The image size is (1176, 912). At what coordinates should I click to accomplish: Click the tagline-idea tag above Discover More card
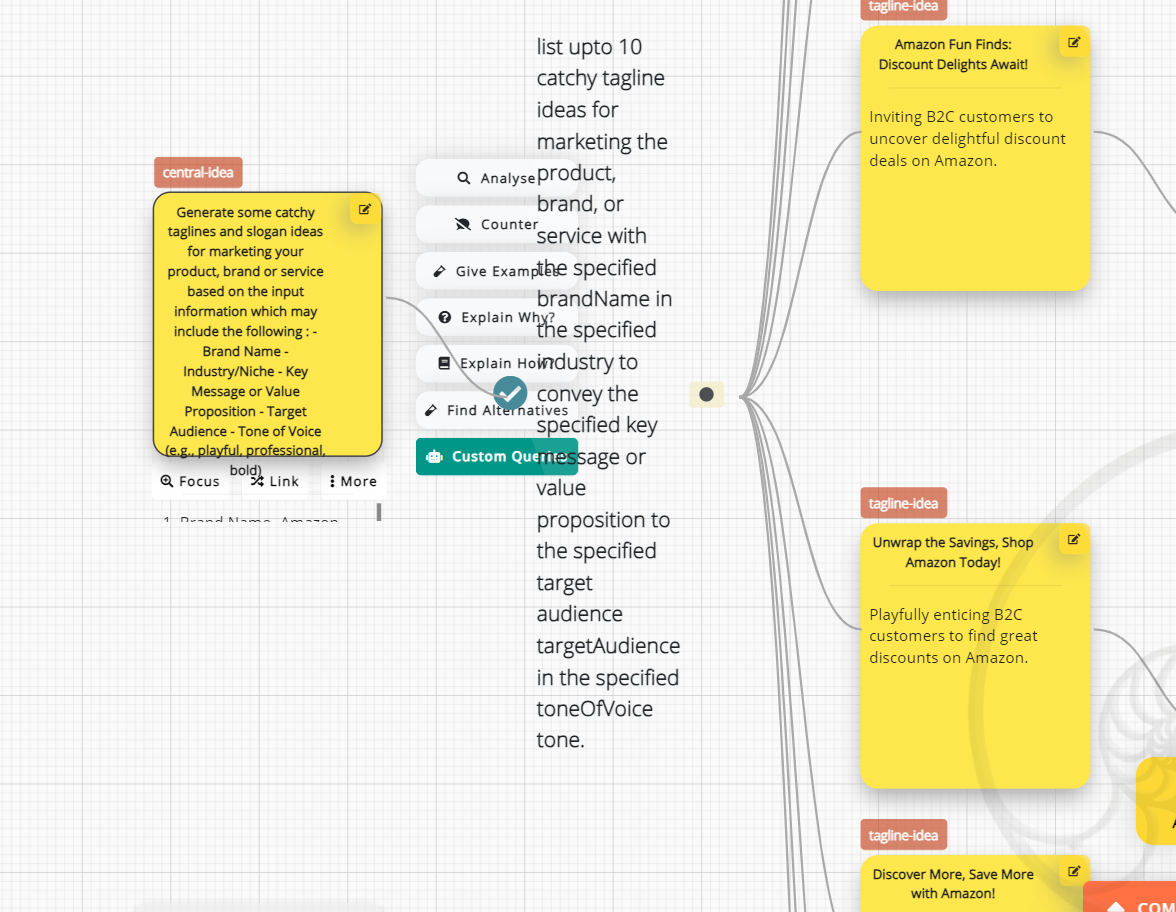(x=904, y=835)
